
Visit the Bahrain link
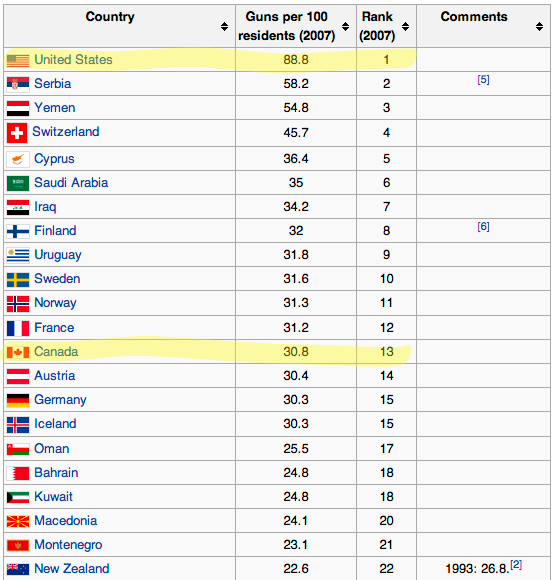point(56,473)
